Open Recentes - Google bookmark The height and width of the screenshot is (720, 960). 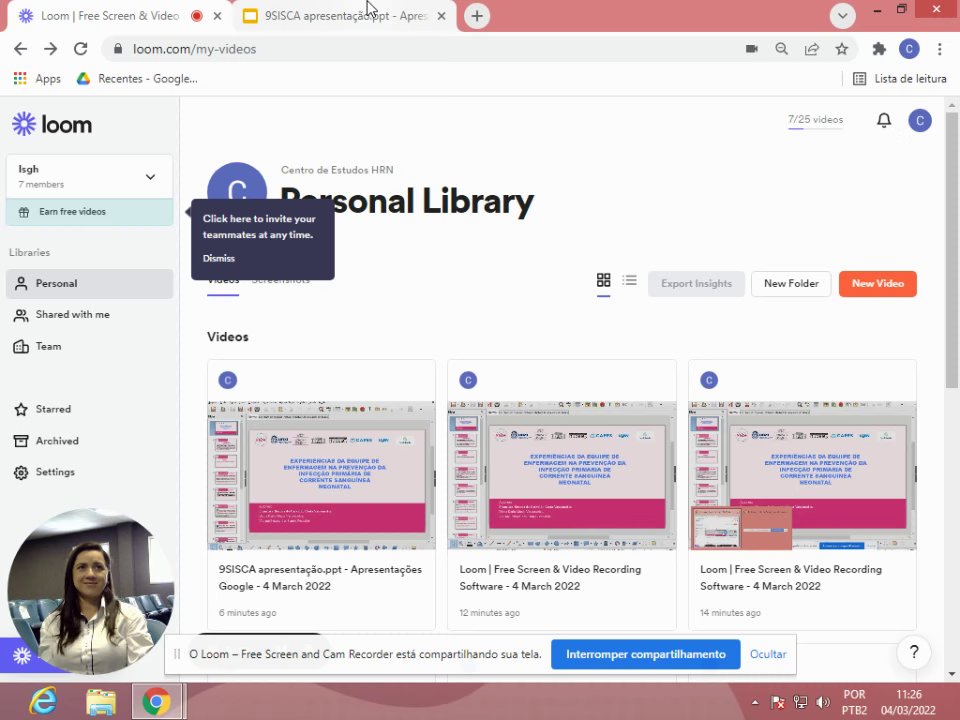point(137,78)
